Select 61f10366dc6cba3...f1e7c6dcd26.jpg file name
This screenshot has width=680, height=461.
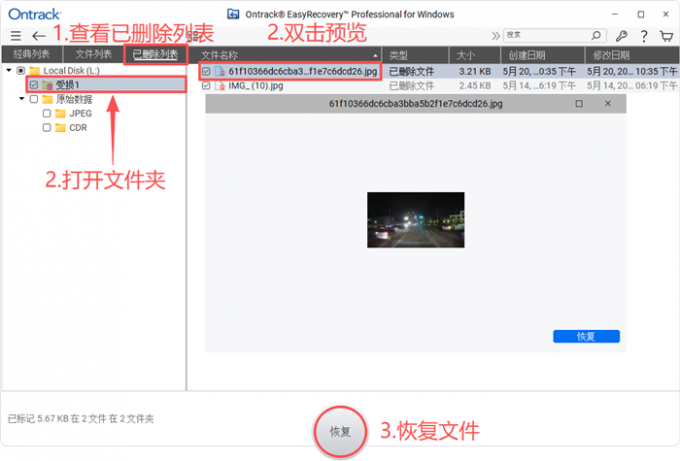click(x=303, y=72)
